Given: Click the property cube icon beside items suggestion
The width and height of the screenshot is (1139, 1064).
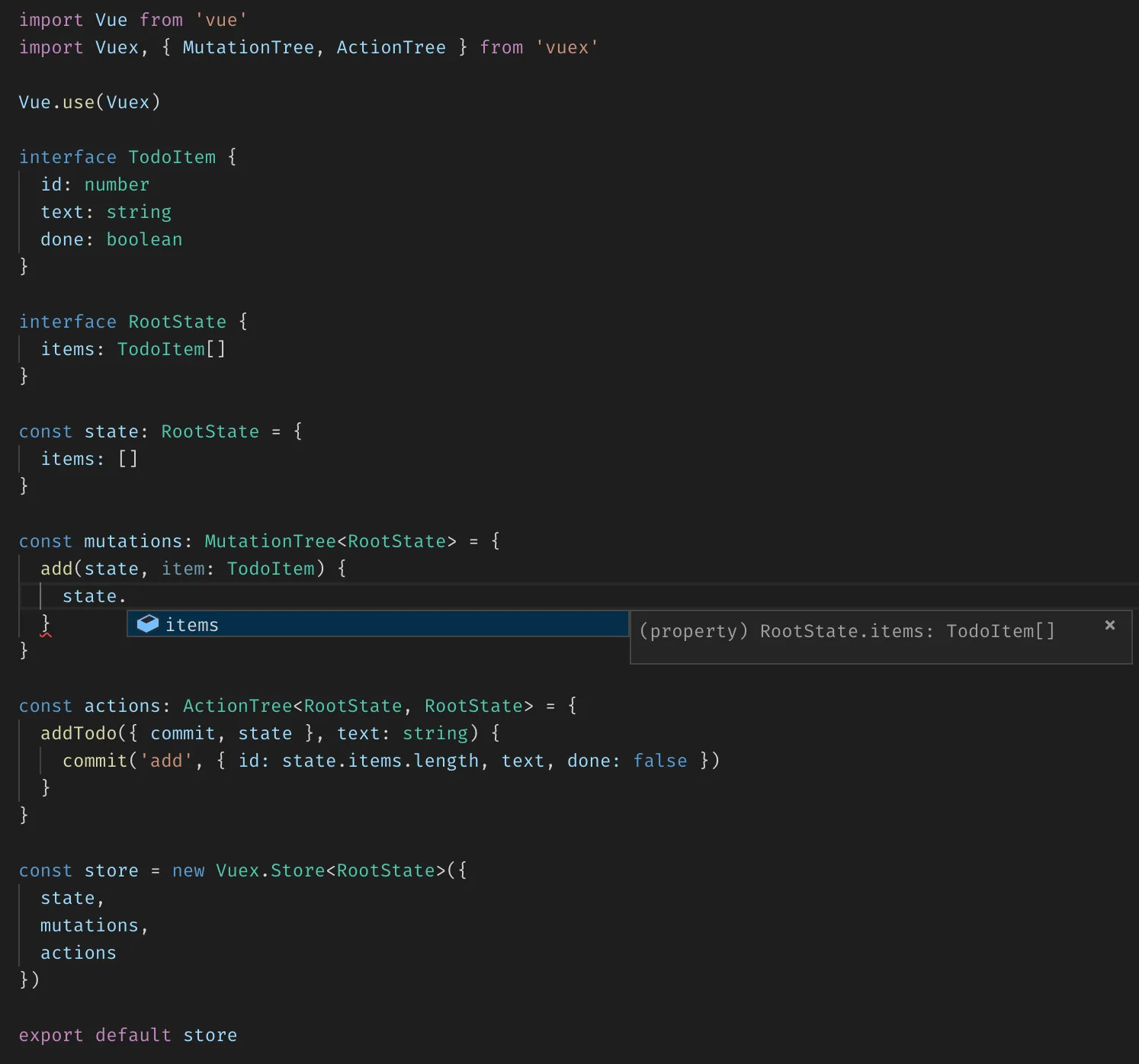Looking at the screenshot, I should (x=147, y=624).
